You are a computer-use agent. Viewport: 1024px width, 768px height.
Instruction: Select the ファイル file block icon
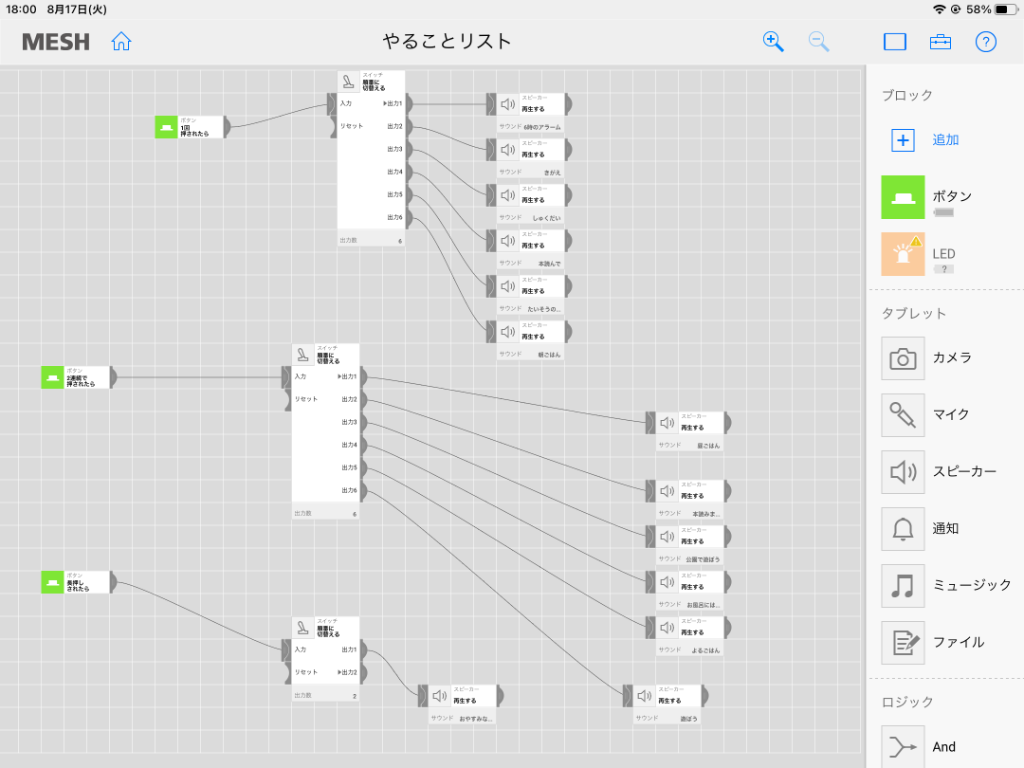(903, 643)
